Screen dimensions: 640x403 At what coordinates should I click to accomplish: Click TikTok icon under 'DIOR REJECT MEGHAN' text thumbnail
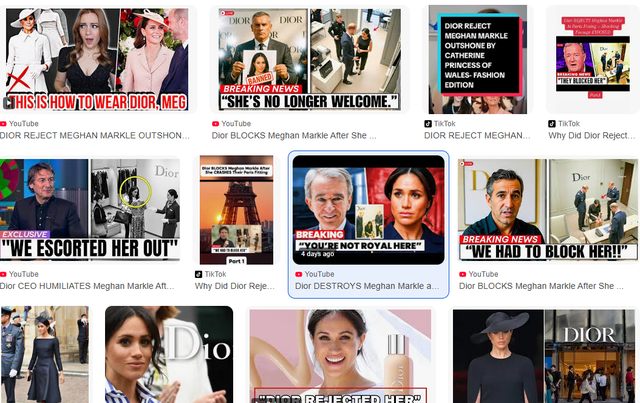click(430, 123)
